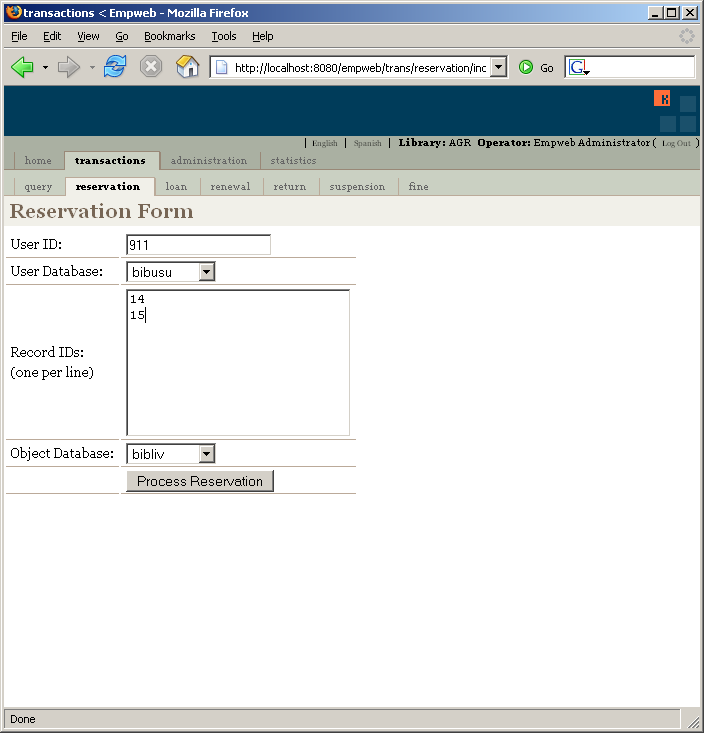This screenshot has height=733, width=704.
Task: Click the 'Library: AGR' text
Action: 435,143
